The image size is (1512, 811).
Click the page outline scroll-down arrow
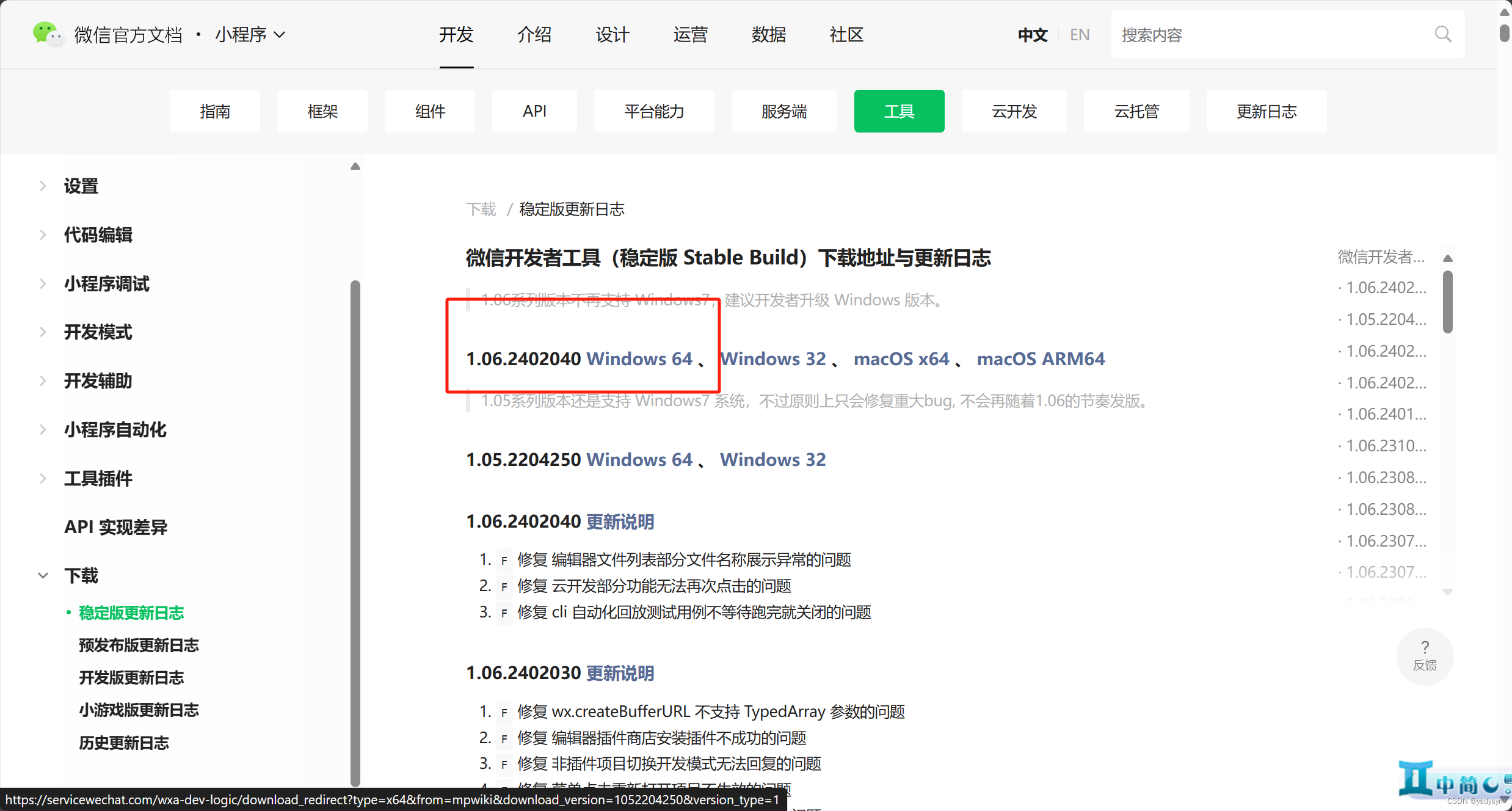tap(1447, 592)
